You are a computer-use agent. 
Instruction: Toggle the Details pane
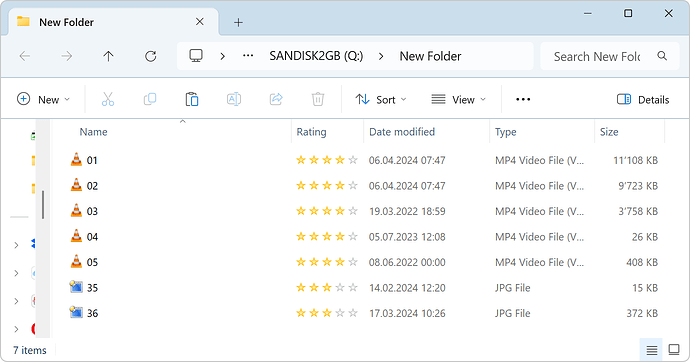click(643, 99)
